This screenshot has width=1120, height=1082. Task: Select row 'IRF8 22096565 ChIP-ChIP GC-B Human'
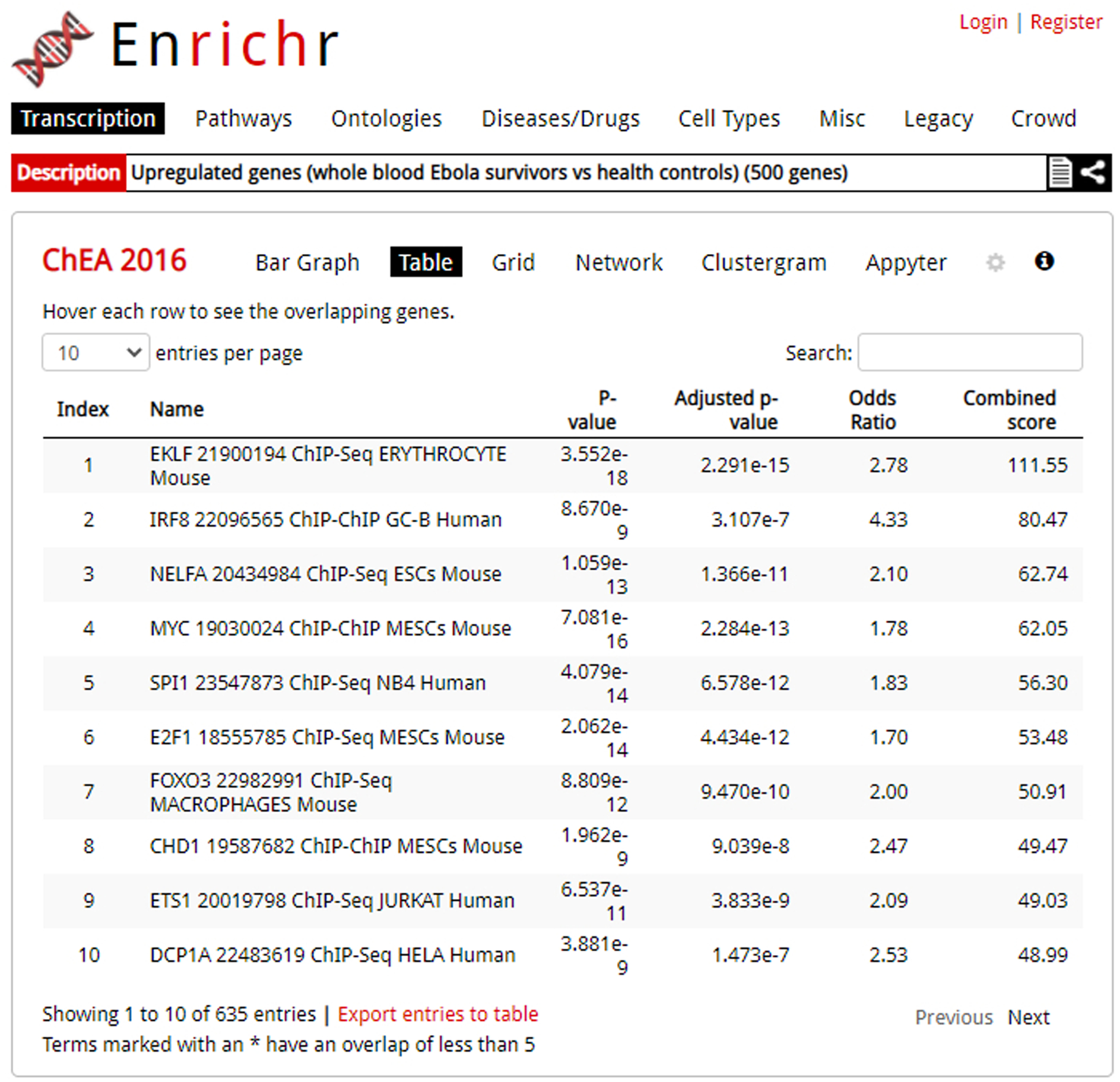563,520
